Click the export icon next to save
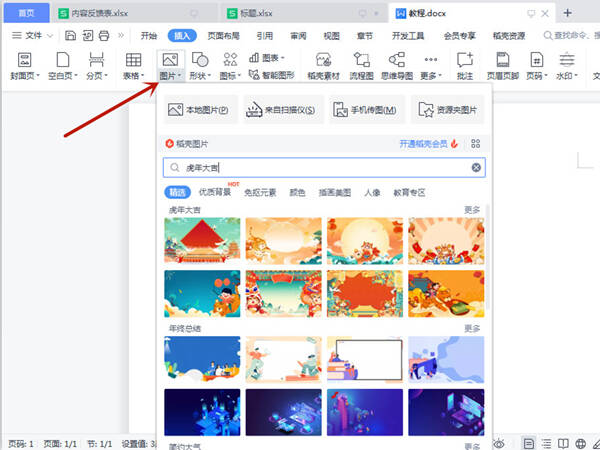 [x=88, y=36]
